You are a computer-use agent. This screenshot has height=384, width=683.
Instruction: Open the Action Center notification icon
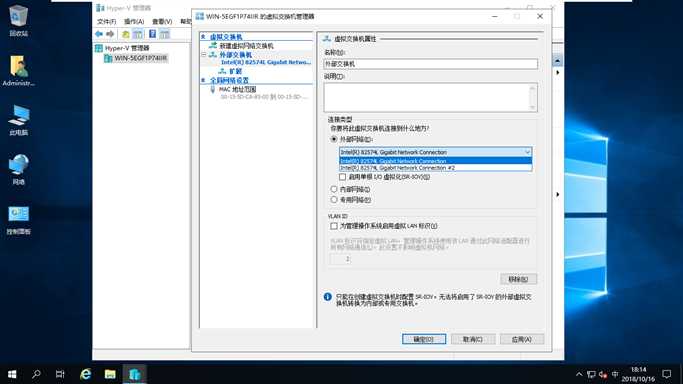(x=666, y=374)
